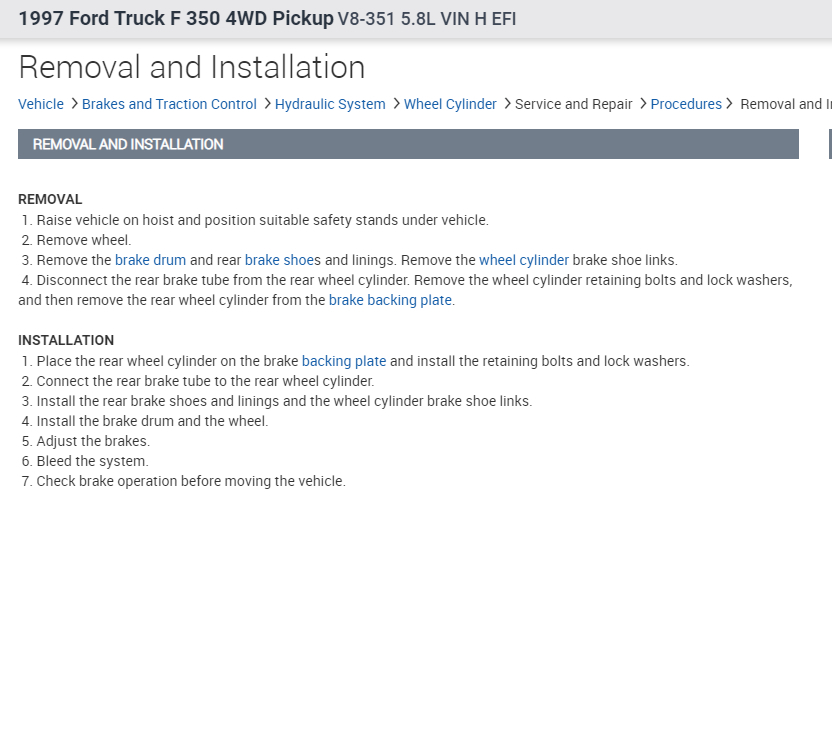This screenshot has width=832, height=736.
Task: Open the backing plate link under Installation
Action: pos(344,361)
